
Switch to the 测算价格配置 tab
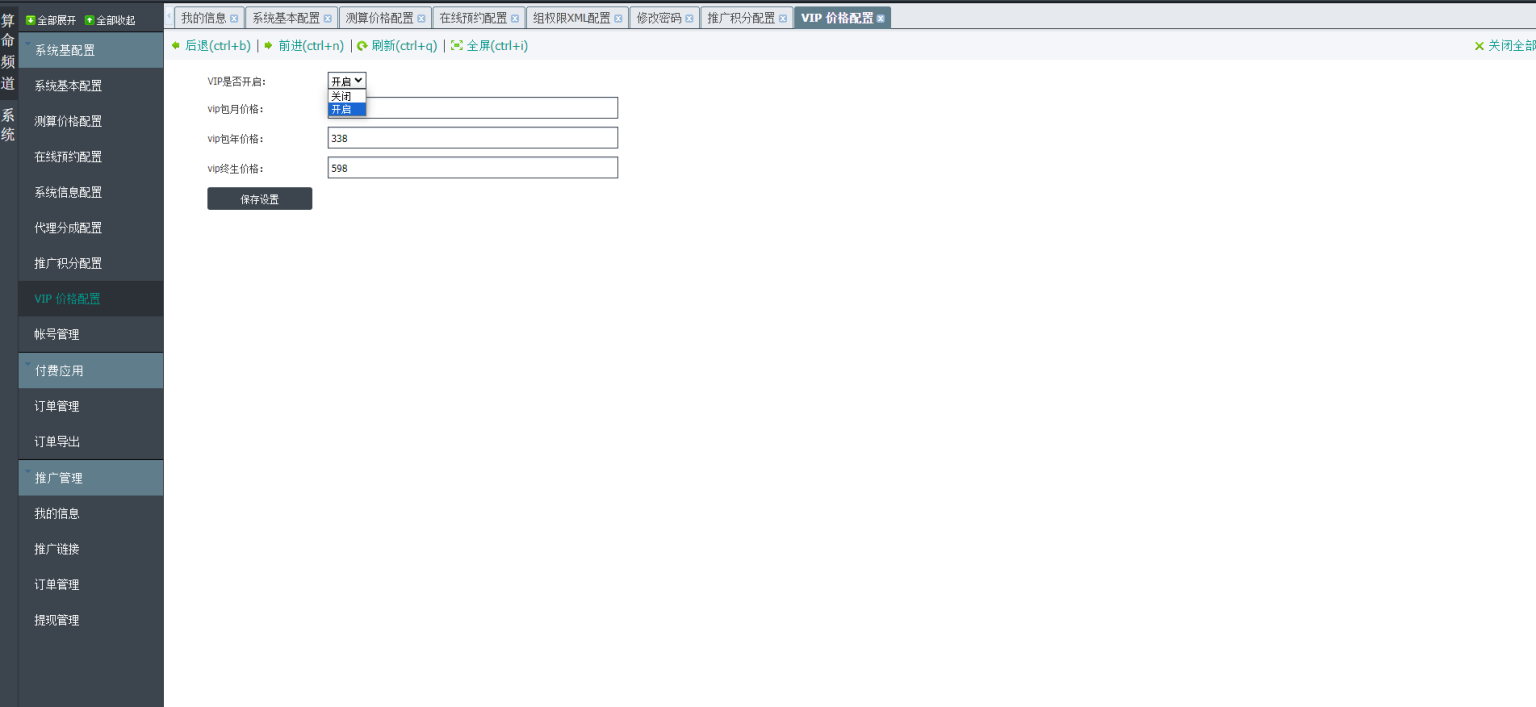pyautogui.click(x=379, y=18)
